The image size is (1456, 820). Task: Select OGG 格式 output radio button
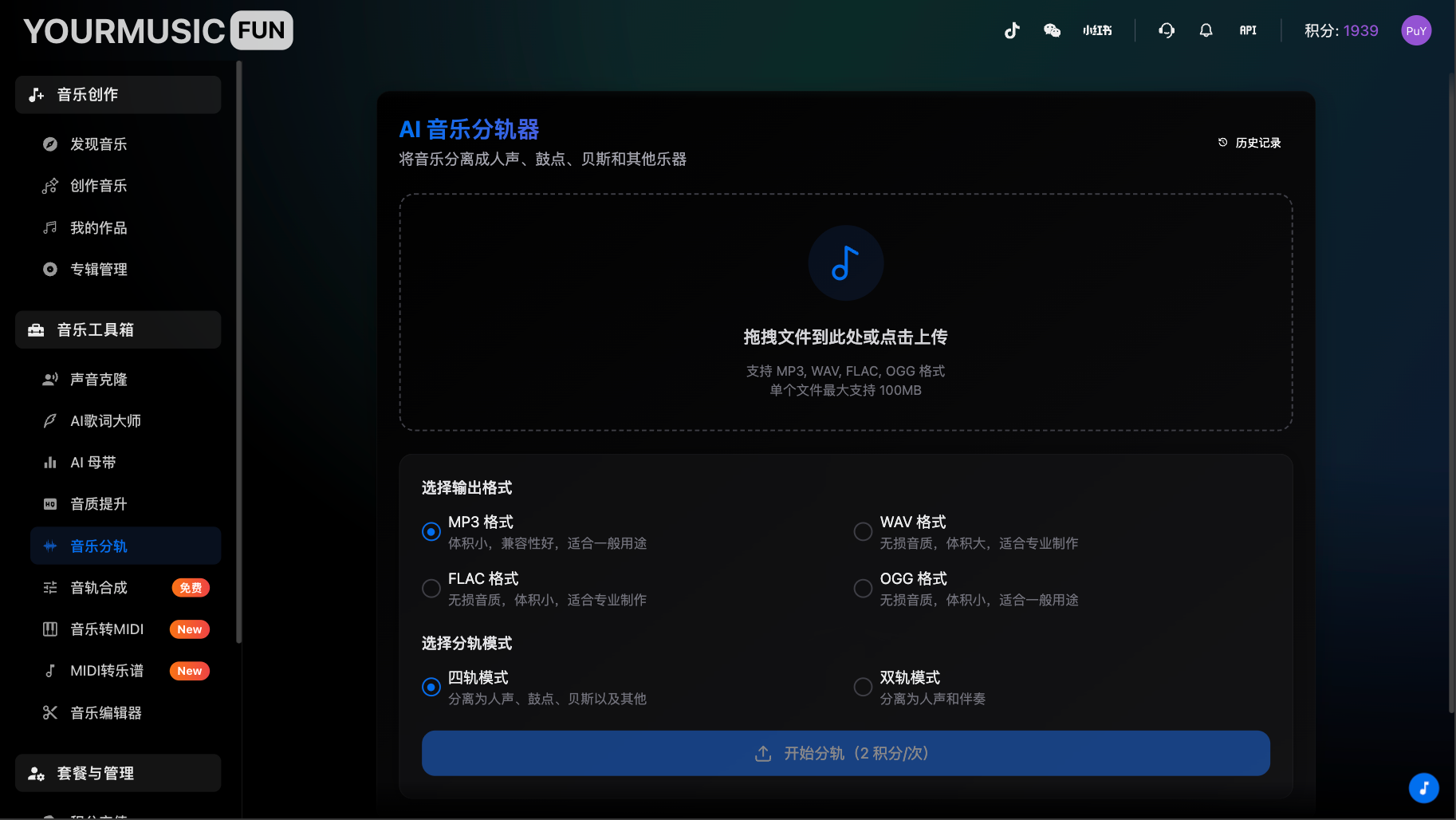pyautogui.click(x=863, y=589)
